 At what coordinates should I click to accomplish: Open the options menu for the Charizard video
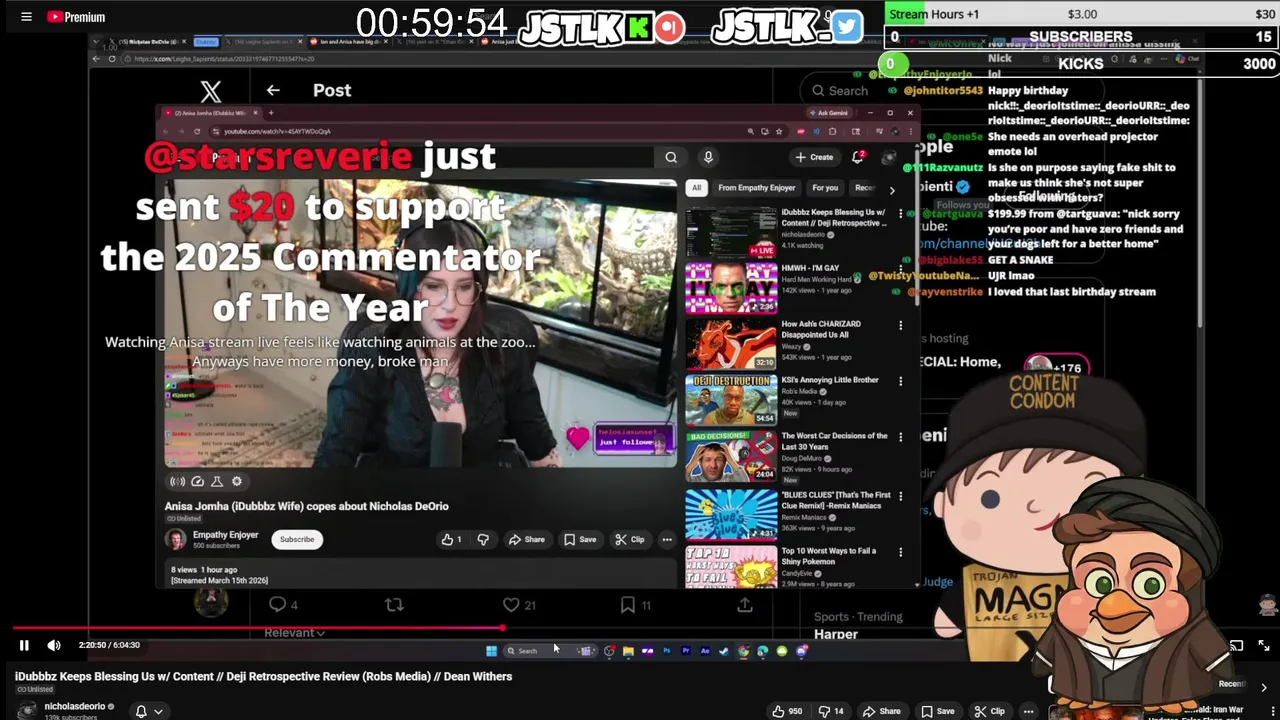(900, 325)
